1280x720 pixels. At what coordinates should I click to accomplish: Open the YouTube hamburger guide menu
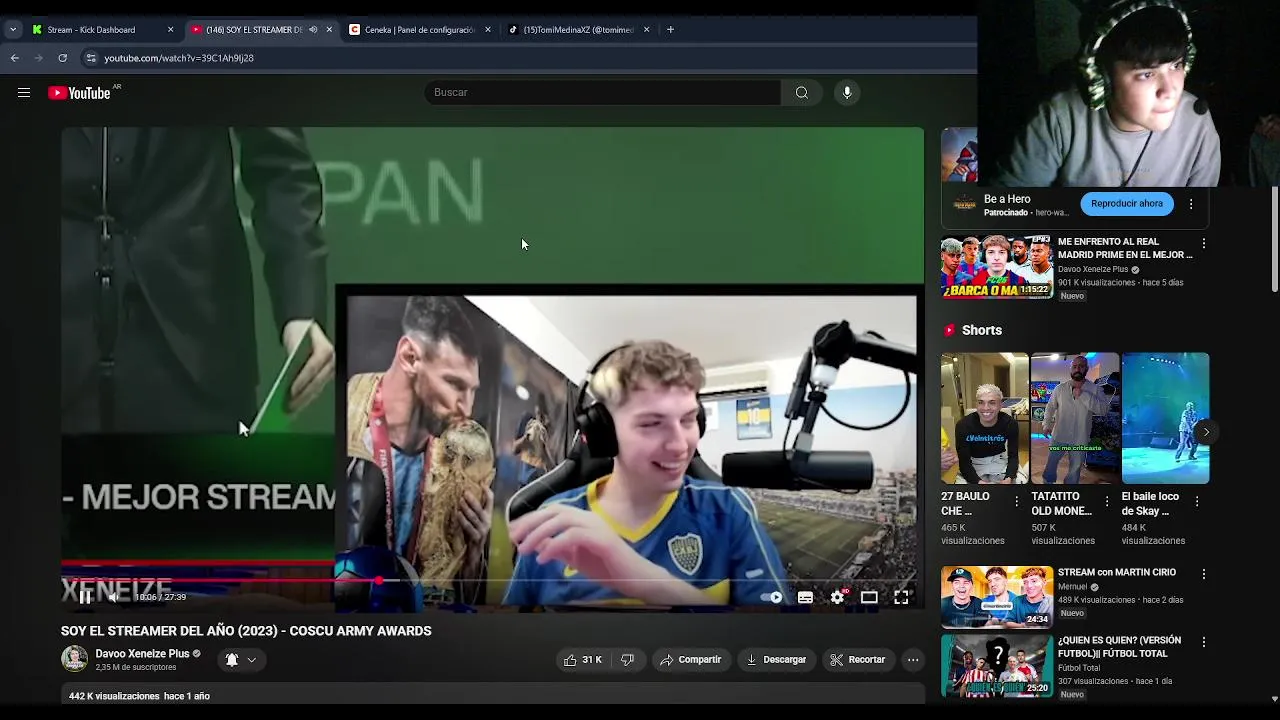pyautogui.click(x=24, y=93)
